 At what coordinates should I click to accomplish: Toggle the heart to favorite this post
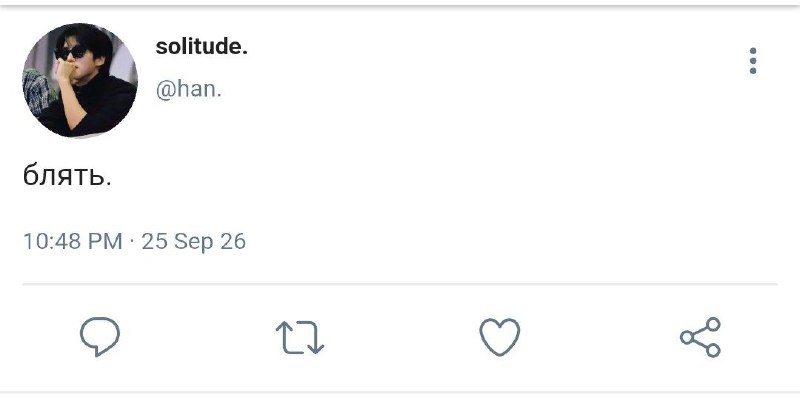click(500, 337)
